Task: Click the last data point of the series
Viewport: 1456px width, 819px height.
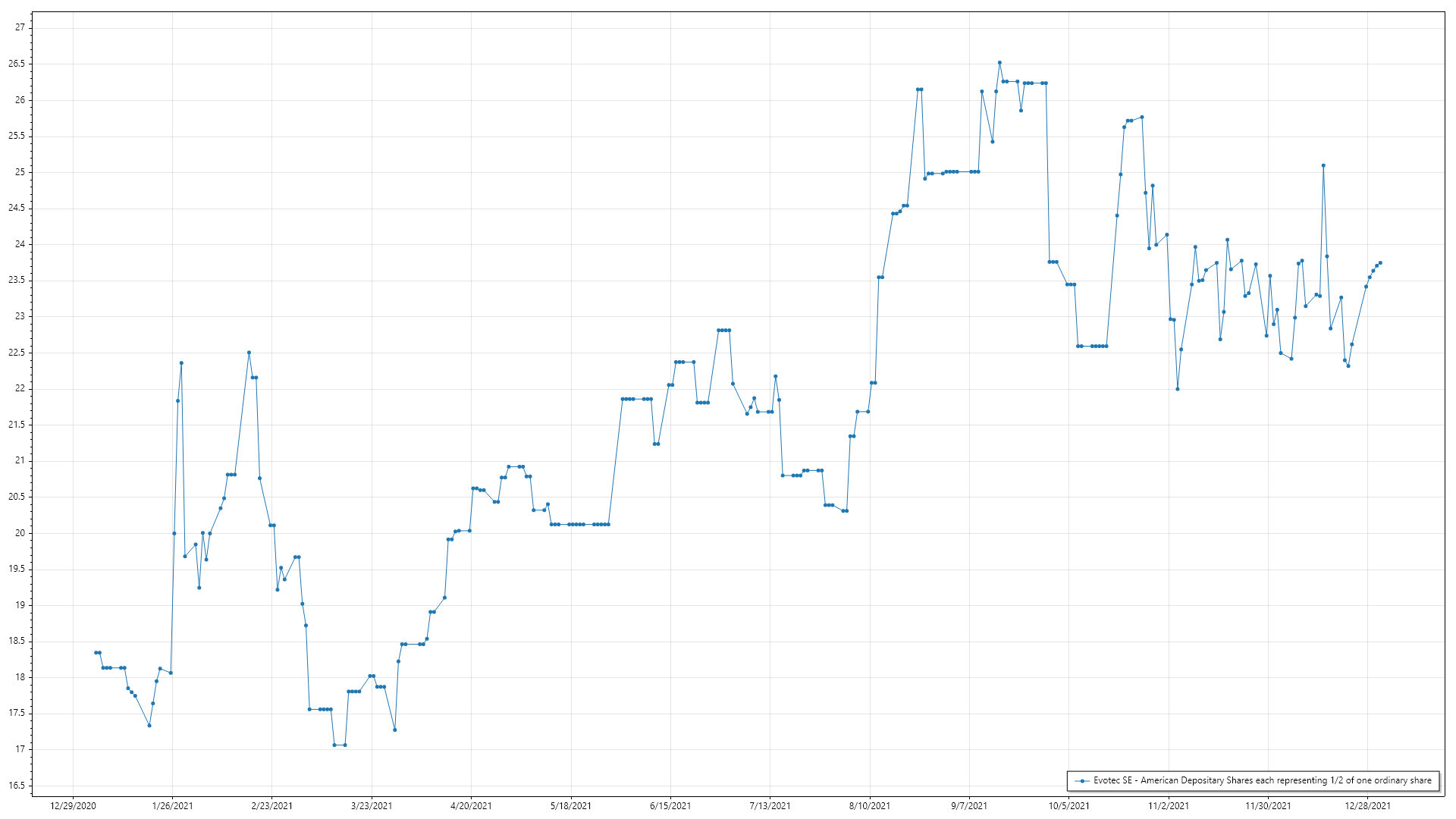Action: click(1380, 262)
